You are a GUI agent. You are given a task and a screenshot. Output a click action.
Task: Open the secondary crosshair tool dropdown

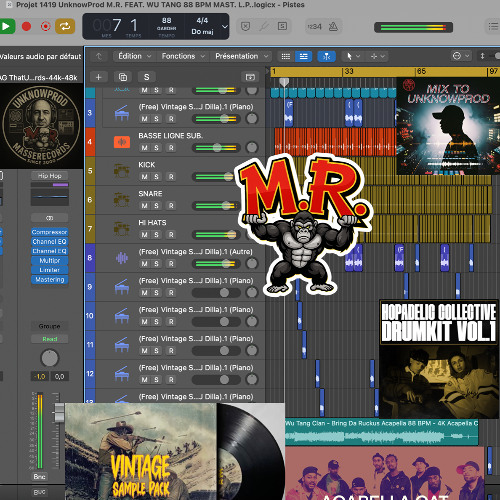click(x=378, y=56)
